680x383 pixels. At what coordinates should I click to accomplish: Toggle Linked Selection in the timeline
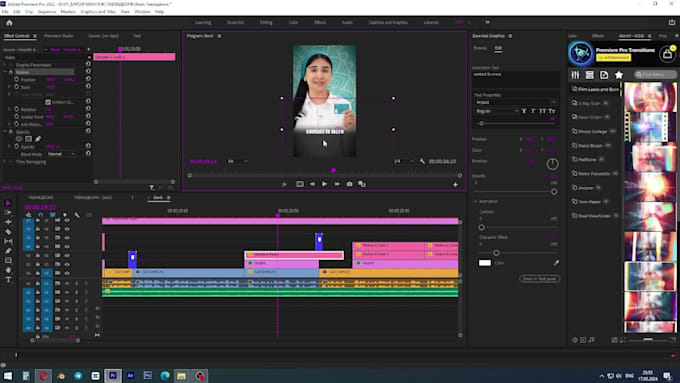coord(52,215)
